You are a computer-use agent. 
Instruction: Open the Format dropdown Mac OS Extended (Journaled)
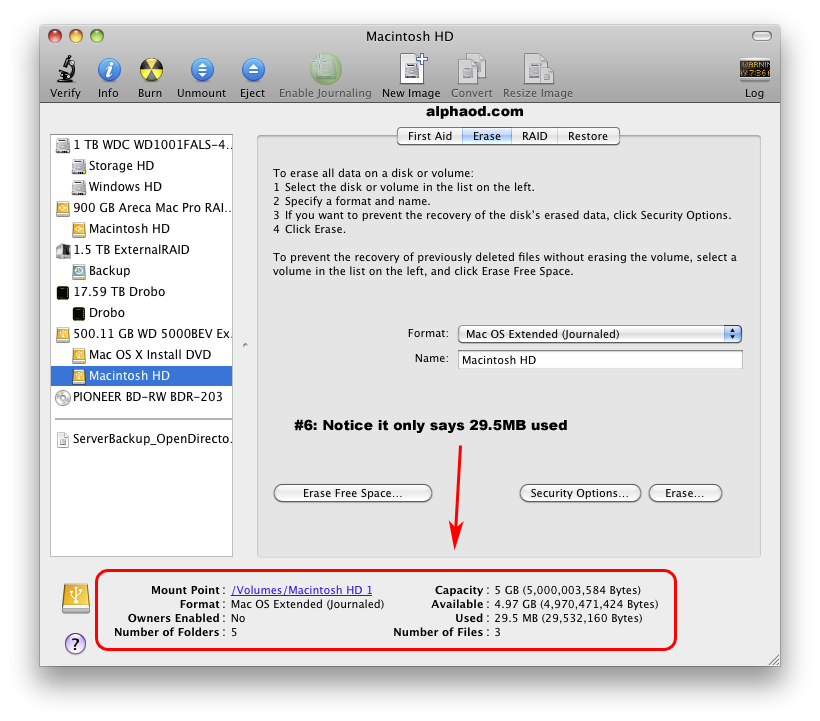click(600, 334)
